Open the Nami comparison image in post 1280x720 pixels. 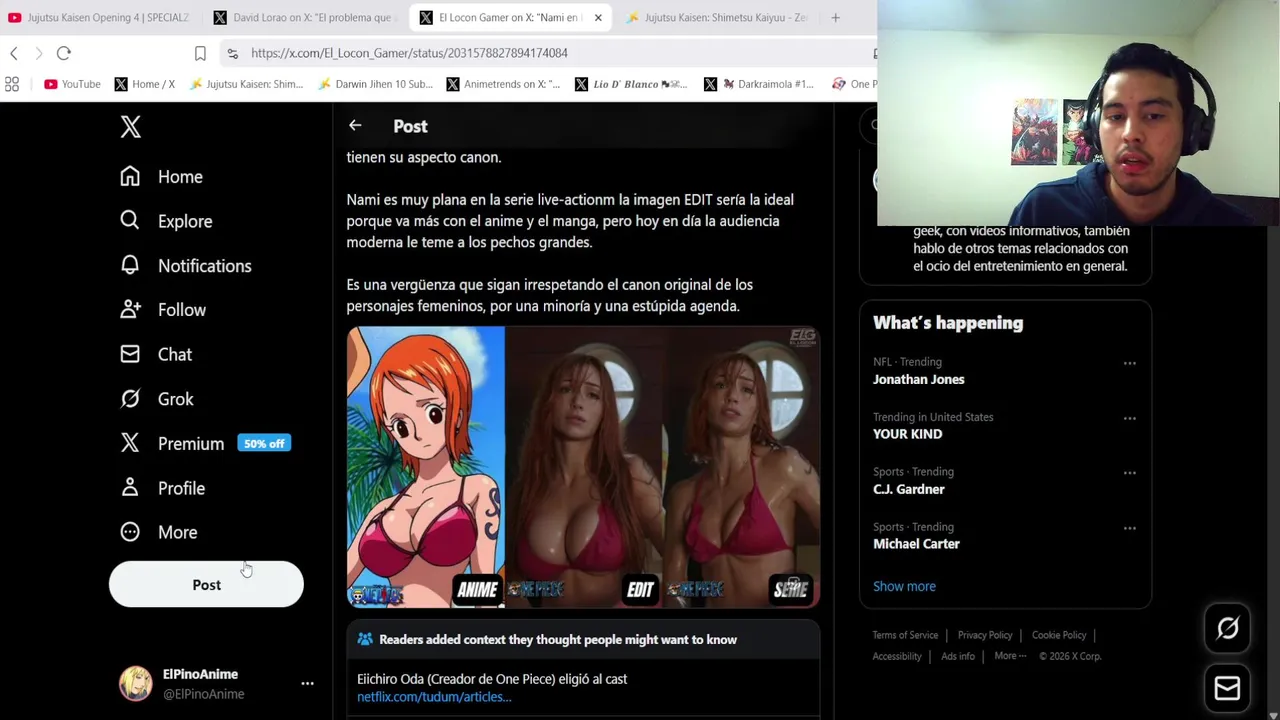tap(583, 467)
